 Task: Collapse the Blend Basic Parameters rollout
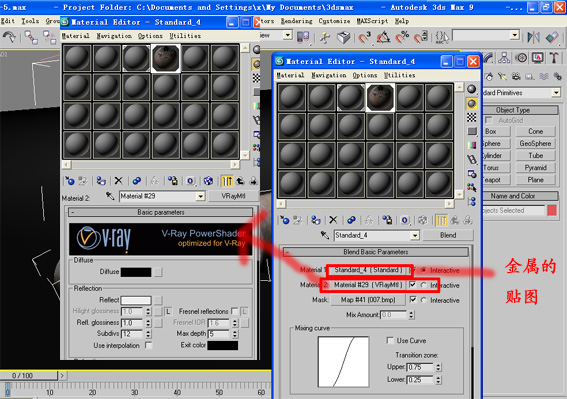pyautogui.click(x=375, y=252)
